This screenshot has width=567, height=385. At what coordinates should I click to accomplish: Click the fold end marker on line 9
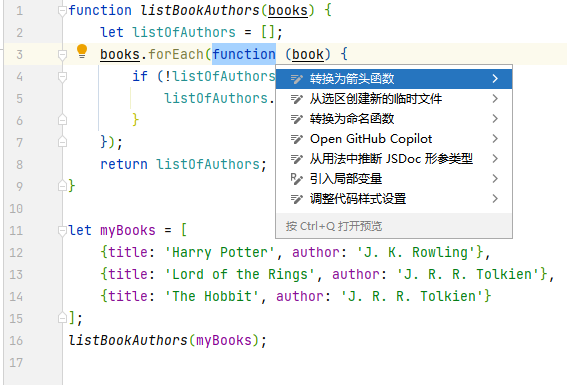62,186
